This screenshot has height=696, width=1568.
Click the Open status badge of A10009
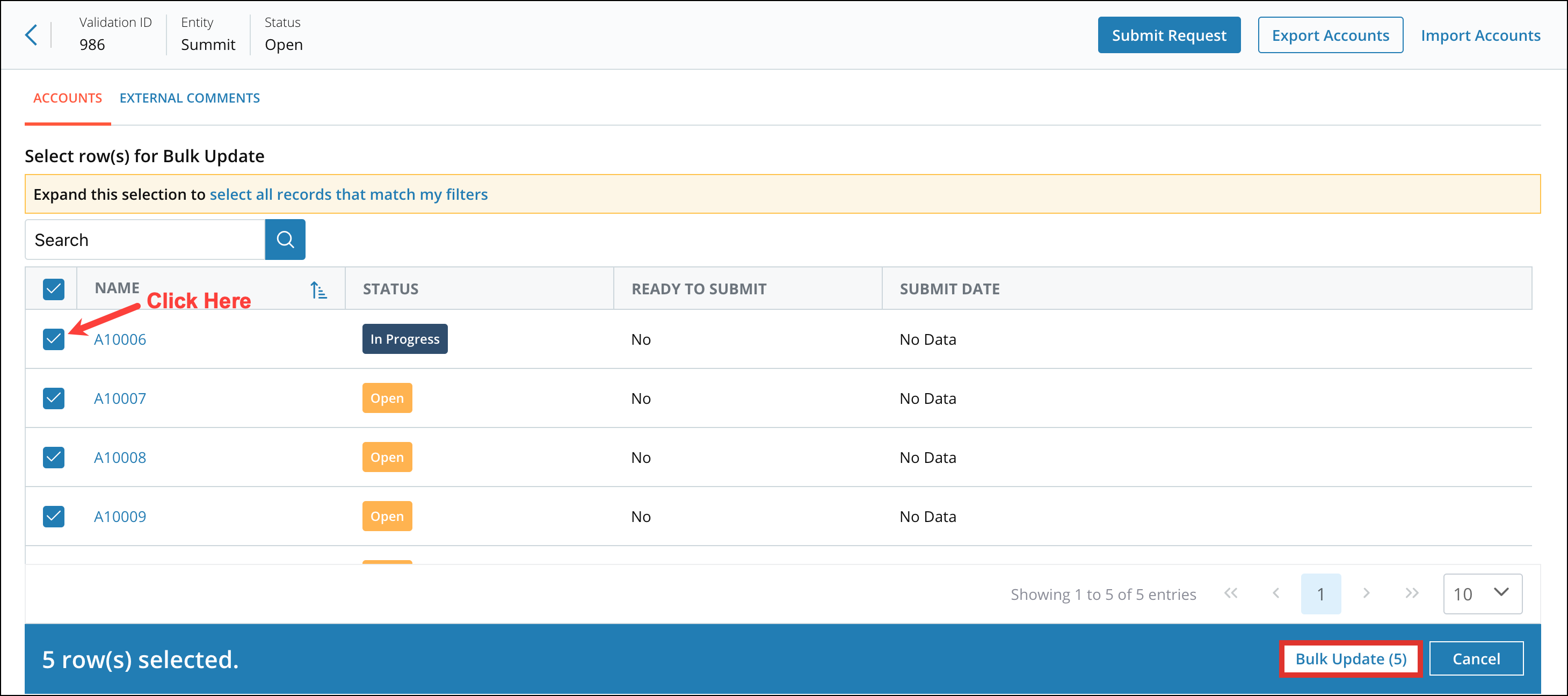[x=387, y=517]
